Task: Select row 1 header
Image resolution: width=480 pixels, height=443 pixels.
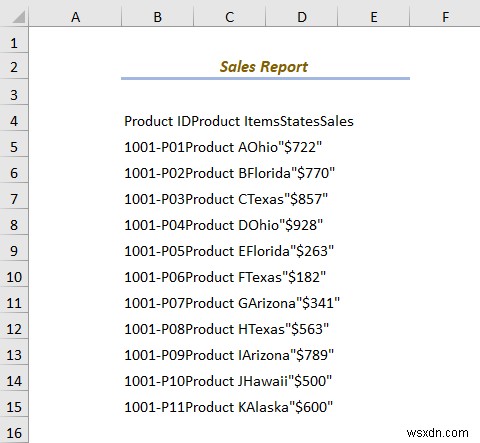Action: pos(14,43)
